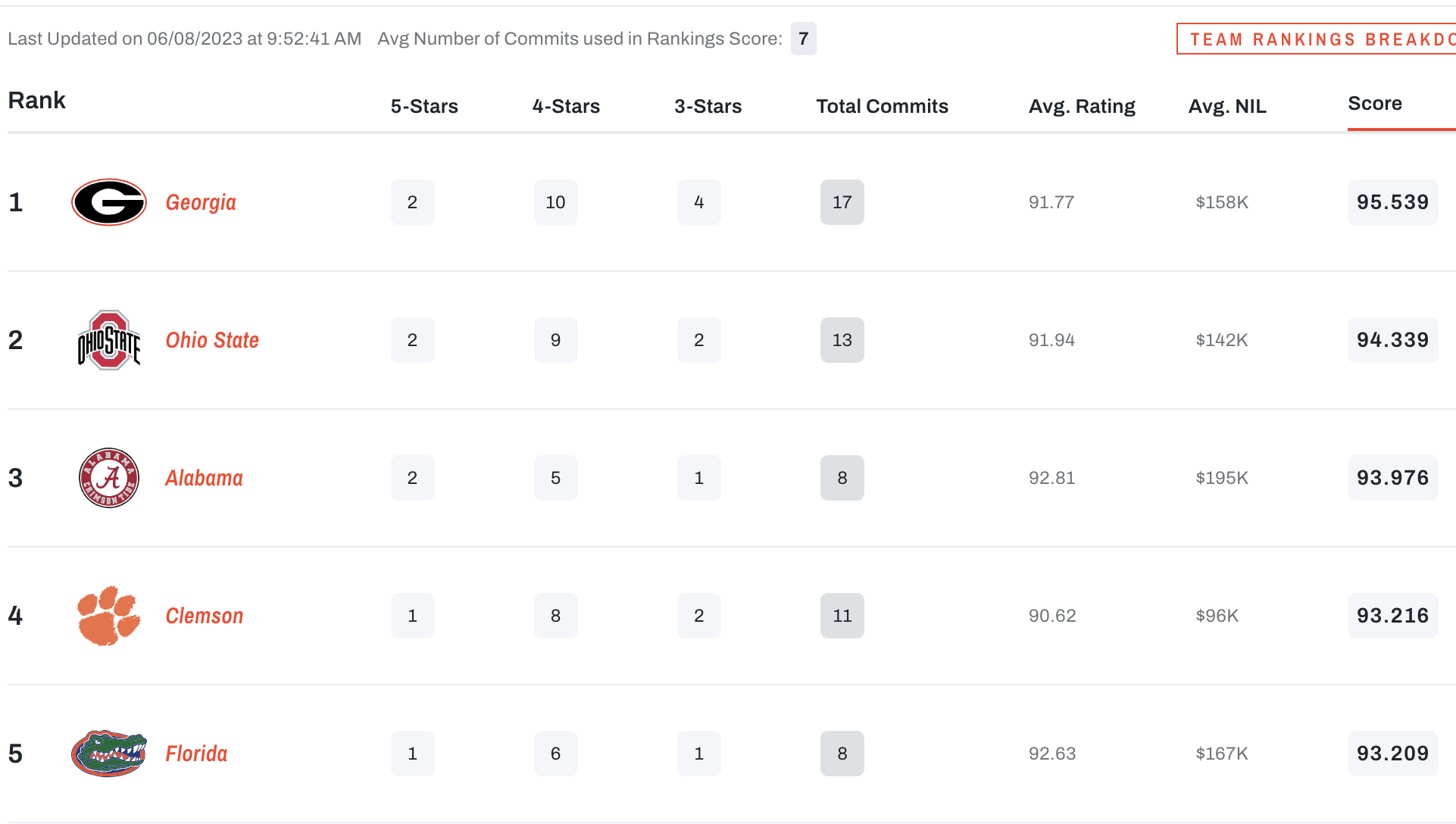The height and width of the screenshot is (824, 1456).
Task: Click Georgia's total commits value 17
Action: tap(842, 202)
